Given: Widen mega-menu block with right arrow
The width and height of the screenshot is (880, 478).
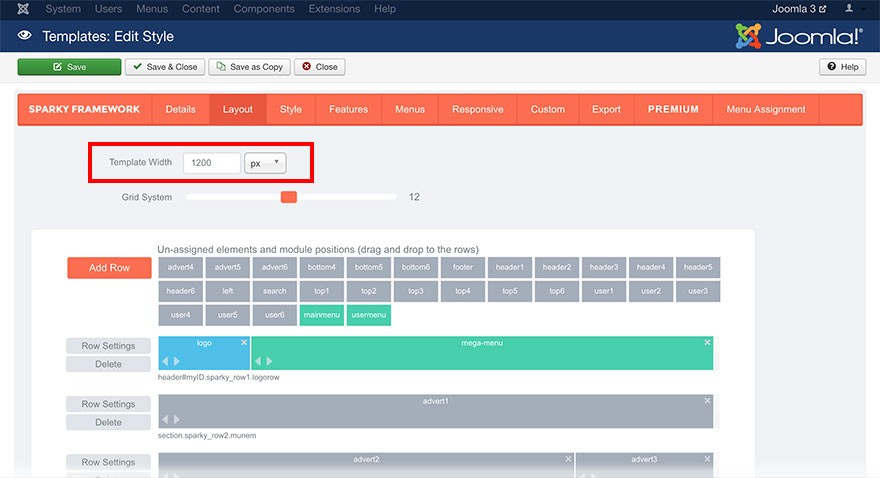Looking at the screenshot, I should [x=269, y=361].
